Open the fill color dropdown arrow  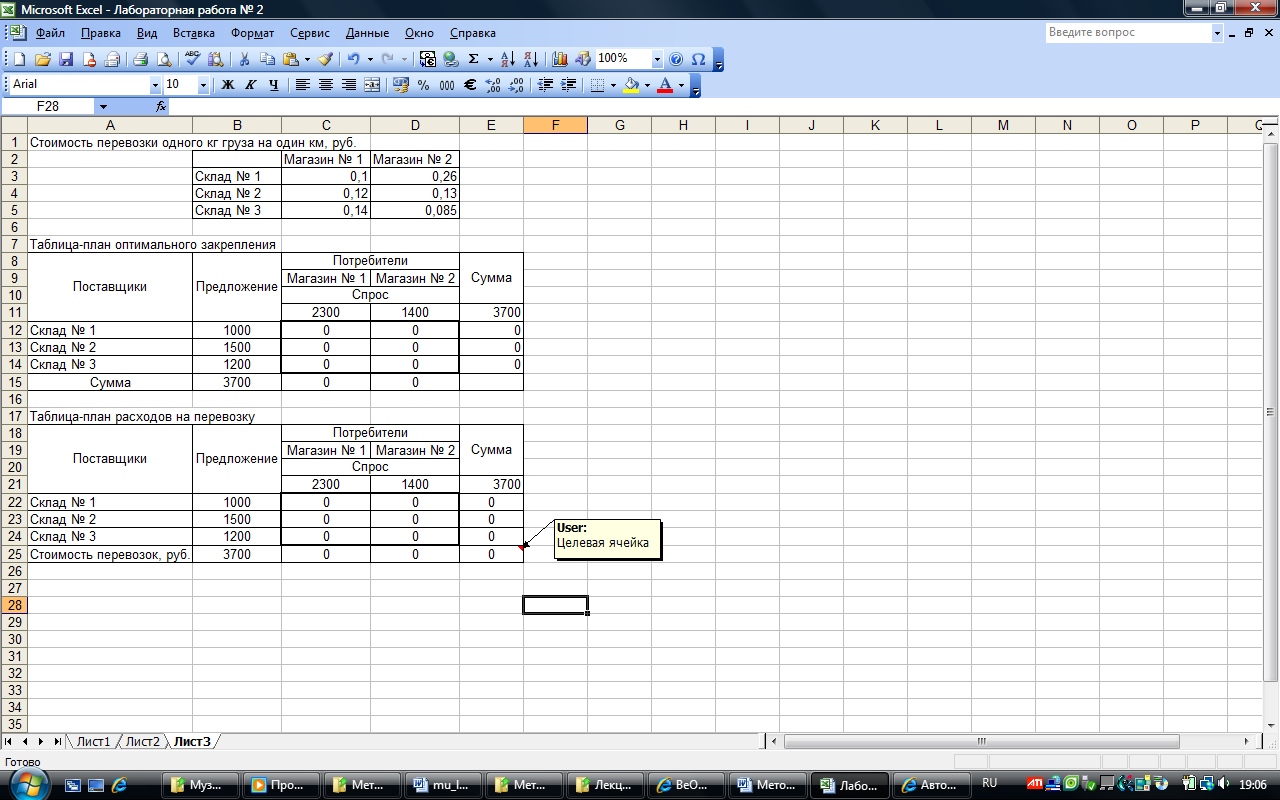[647, 85]
